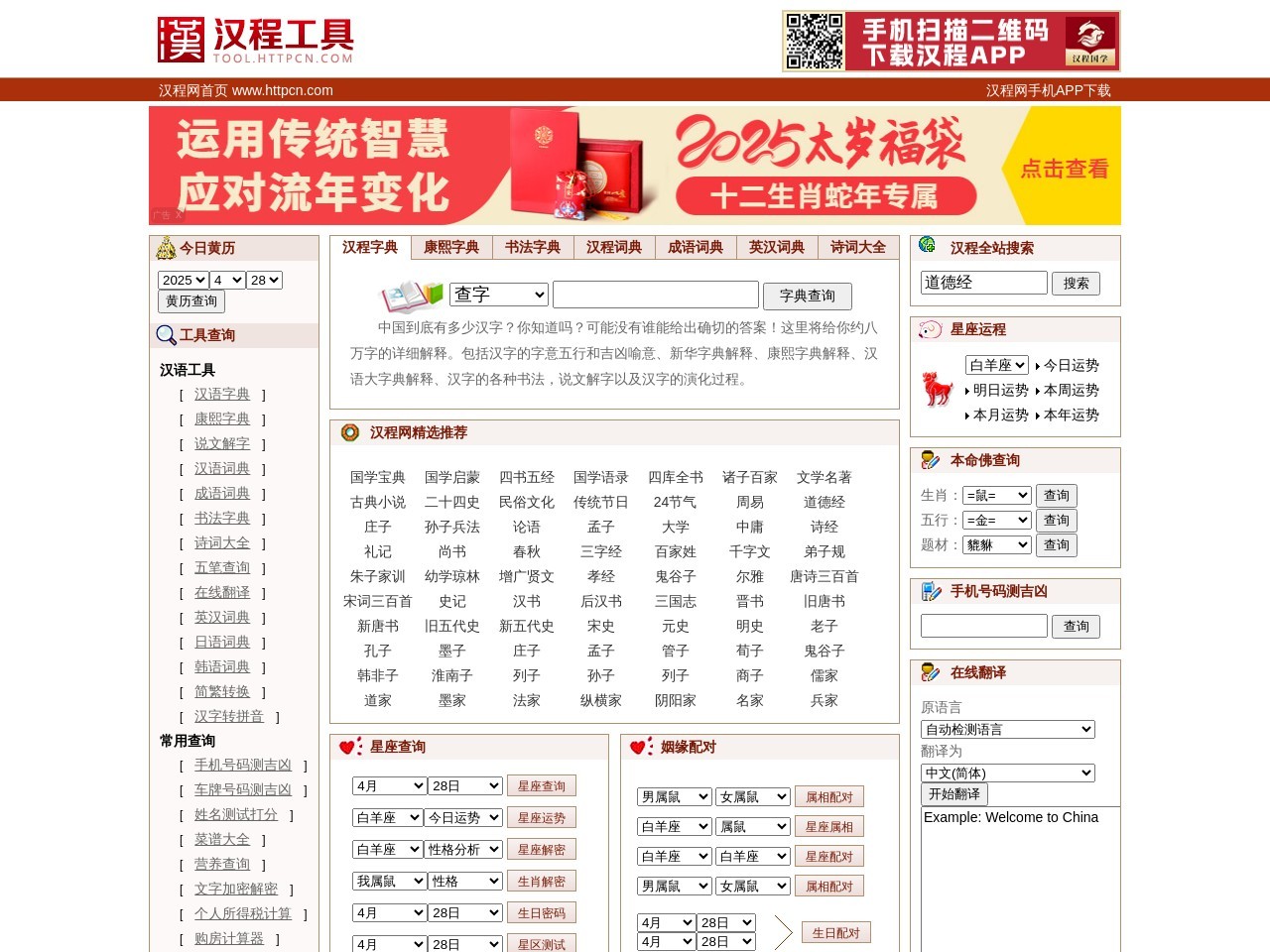Open the 唐诗三百首 recommended link
Screen dimensions: 1270x952
pyautogui.click(x=825, y=576)
